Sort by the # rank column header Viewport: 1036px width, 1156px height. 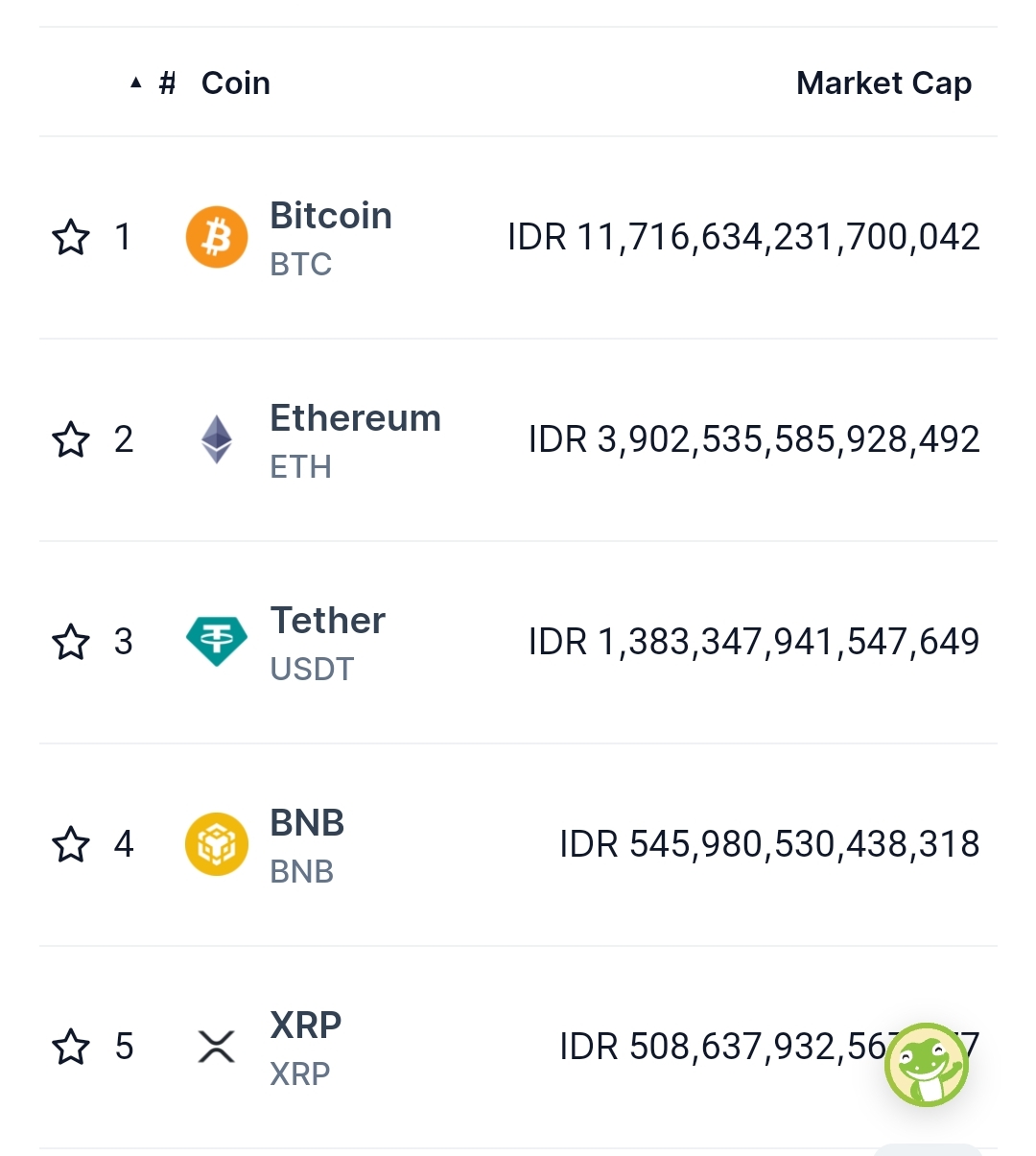pos(167,83)
